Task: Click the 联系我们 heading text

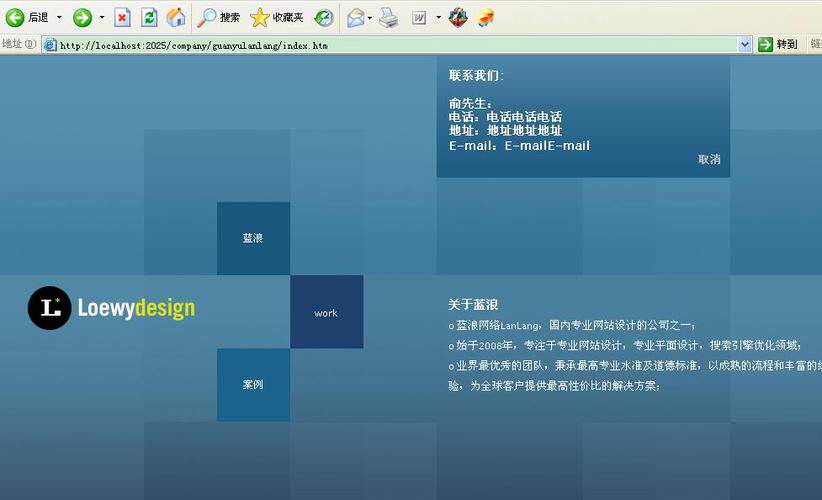Action: [x=476, y=75]
